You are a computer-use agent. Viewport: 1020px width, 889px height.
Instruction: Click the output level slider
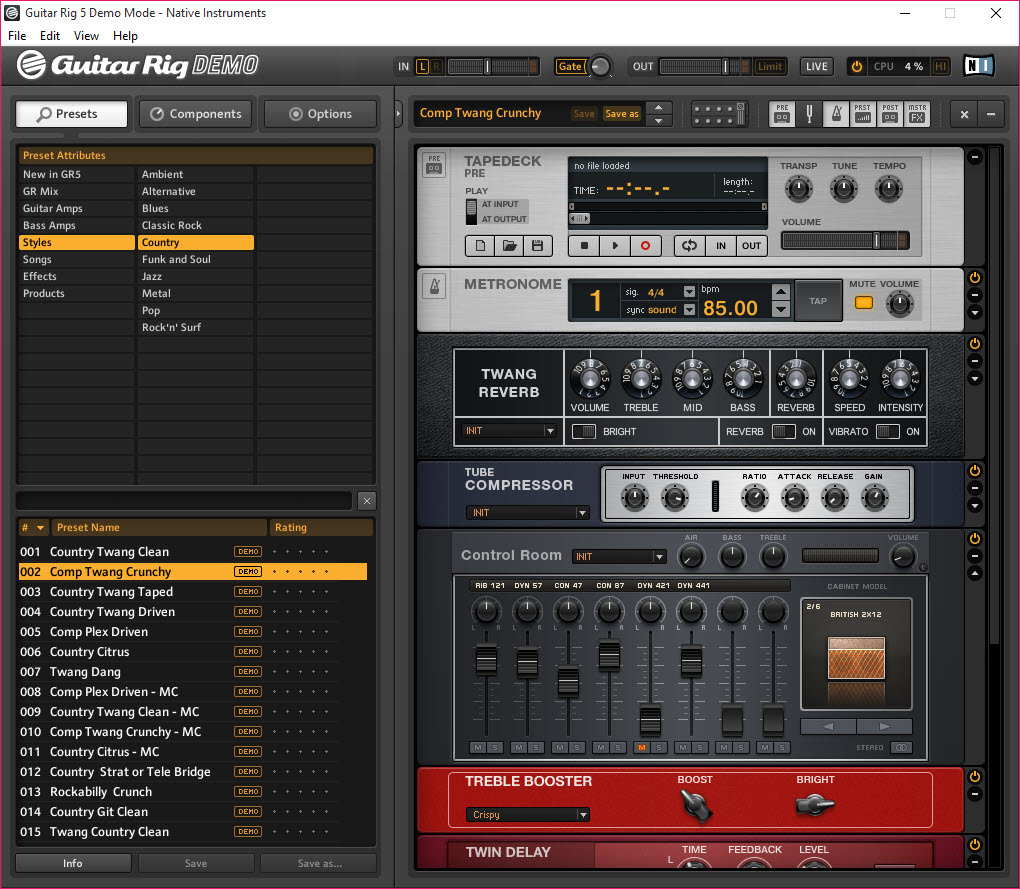(x=705, y=66)
